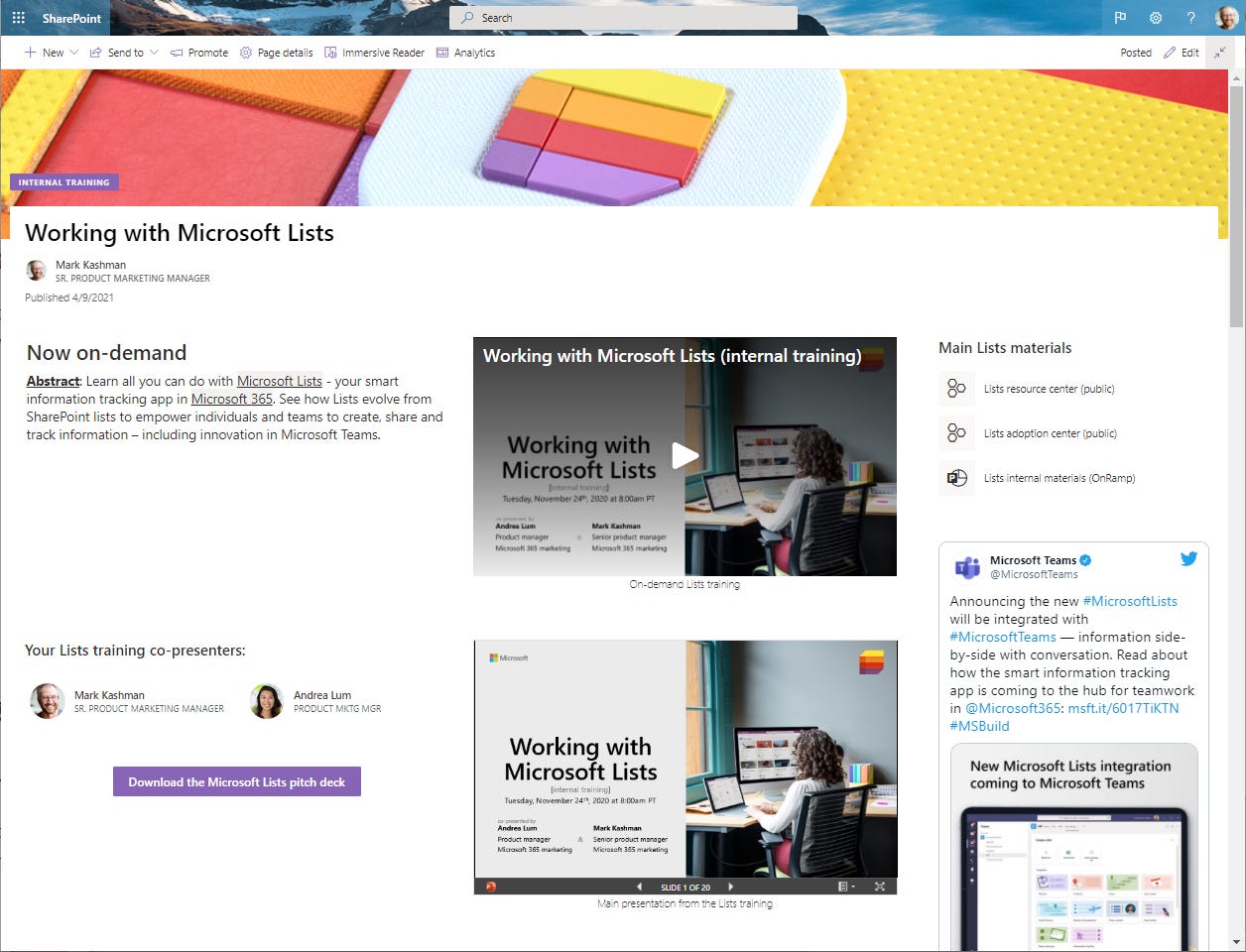Open Page details from the command bar
1246x952 pixels.
pos(276,53)
